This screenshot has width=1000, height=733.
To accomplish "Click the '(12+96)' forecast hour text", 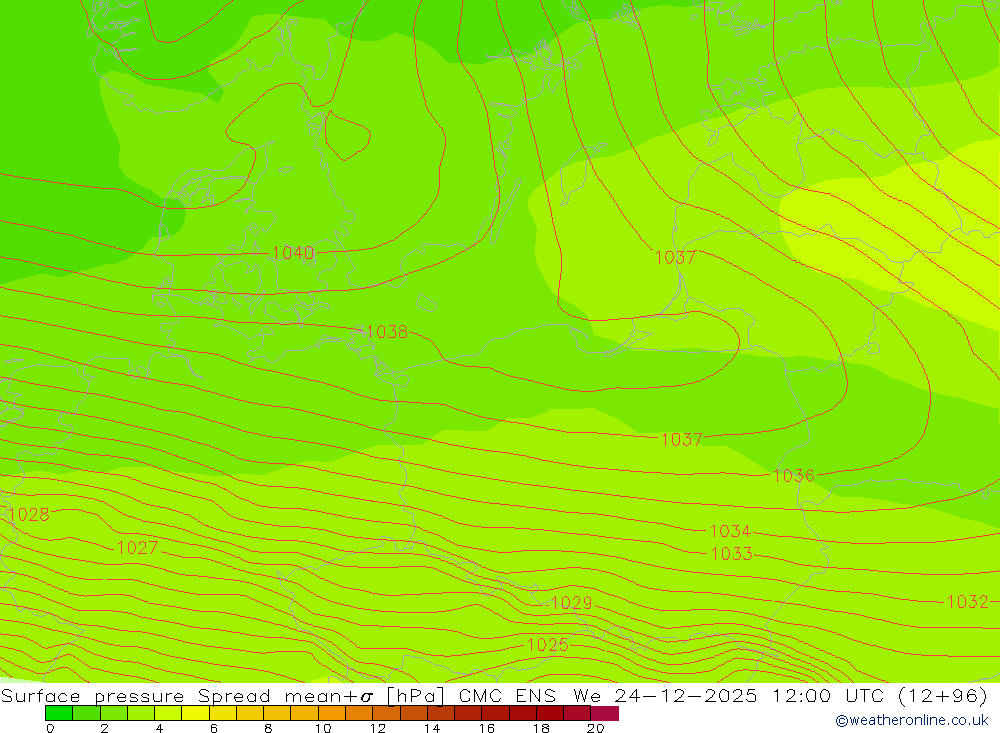I will point(943,695).
